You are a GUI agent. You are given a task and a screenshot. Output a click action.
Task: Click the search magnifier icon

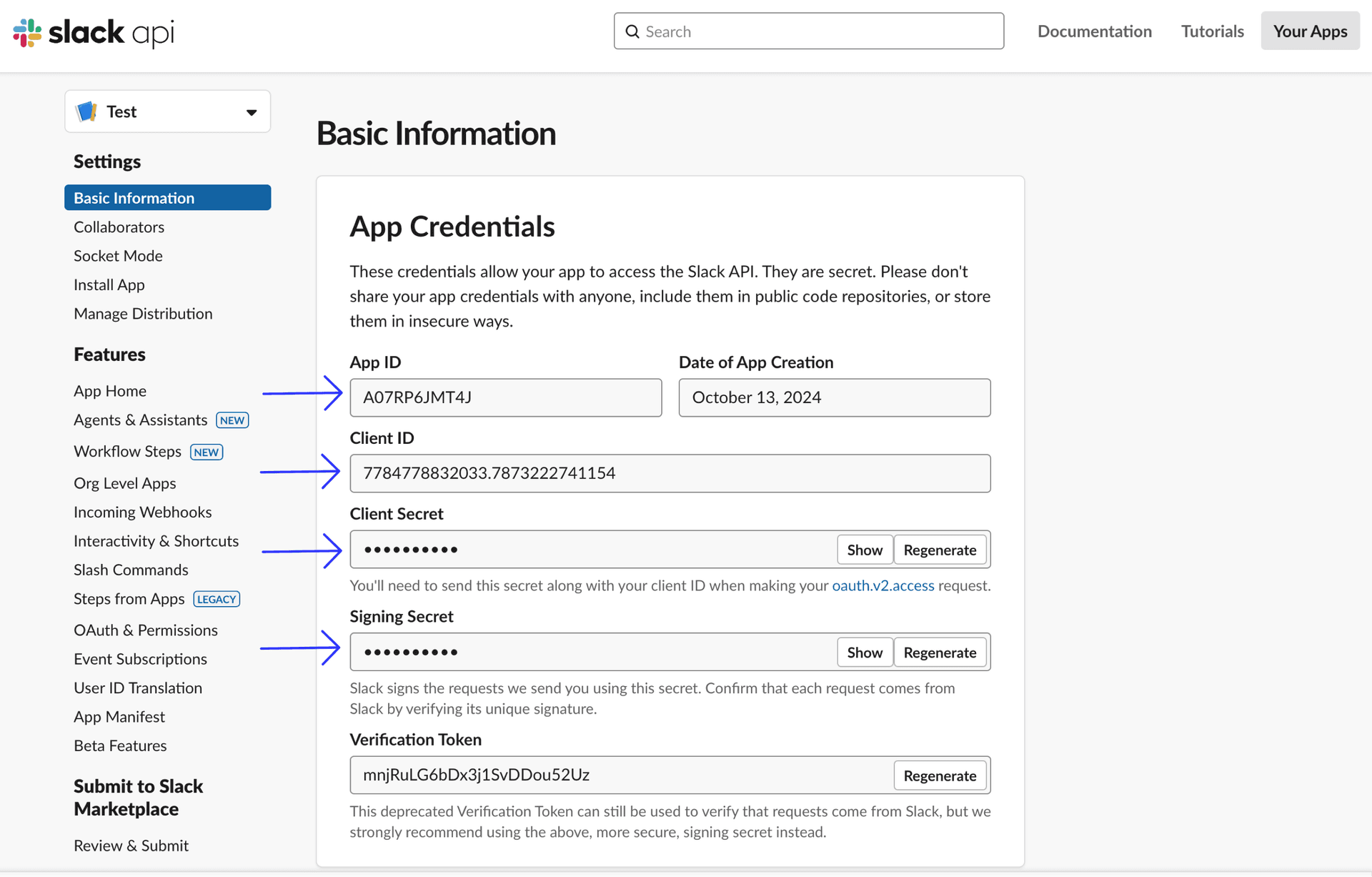coord(632,31)
